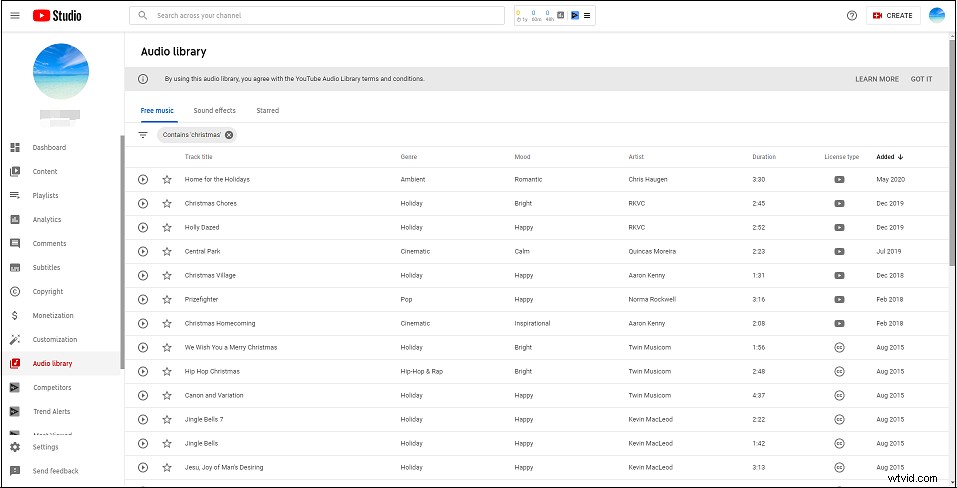Remove the Contains 'christmas' filter chip

(229, 135)
